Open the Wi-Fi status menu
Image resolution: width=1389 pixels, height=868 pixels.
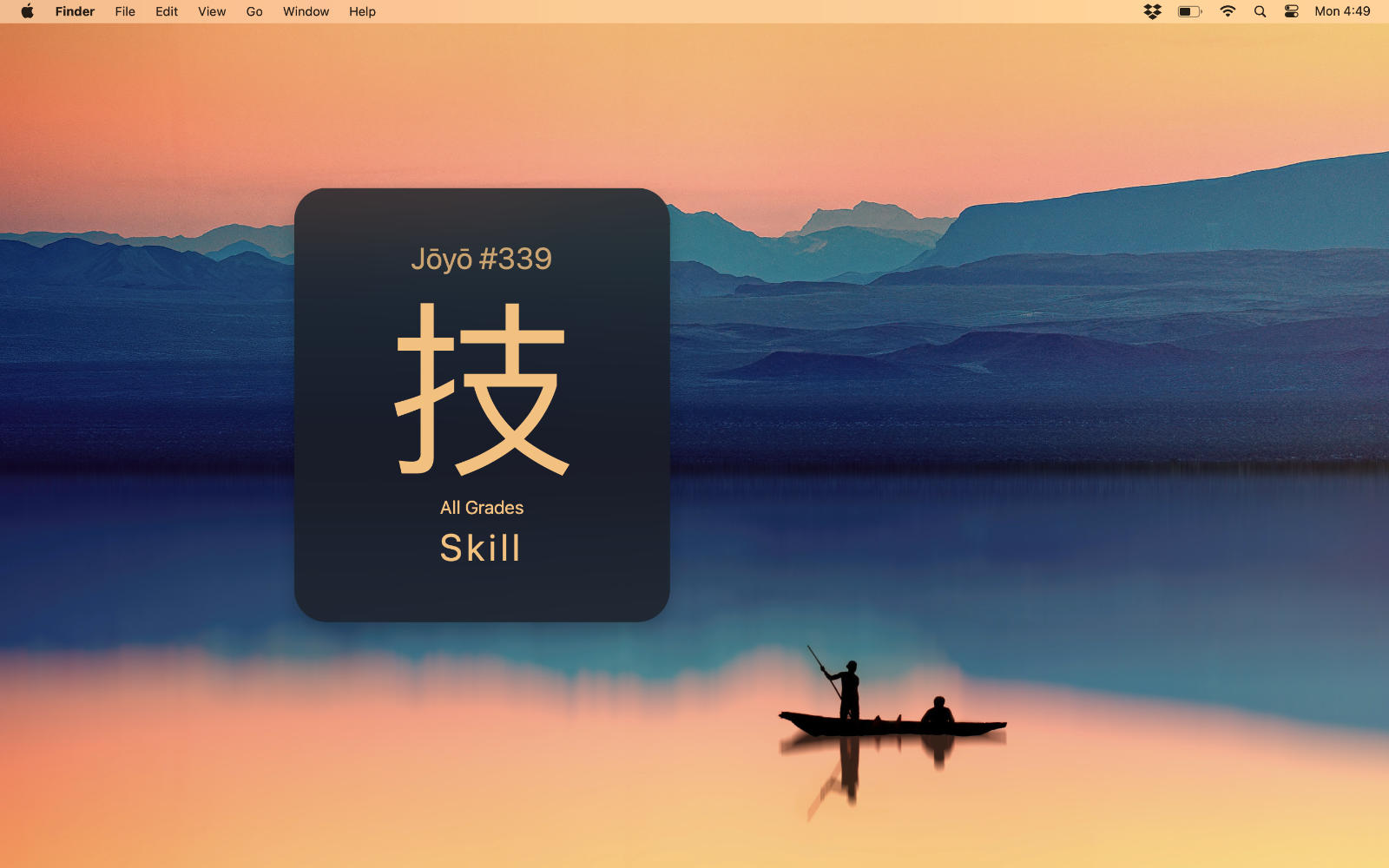pyautogui.click(x=1228, y=11)
